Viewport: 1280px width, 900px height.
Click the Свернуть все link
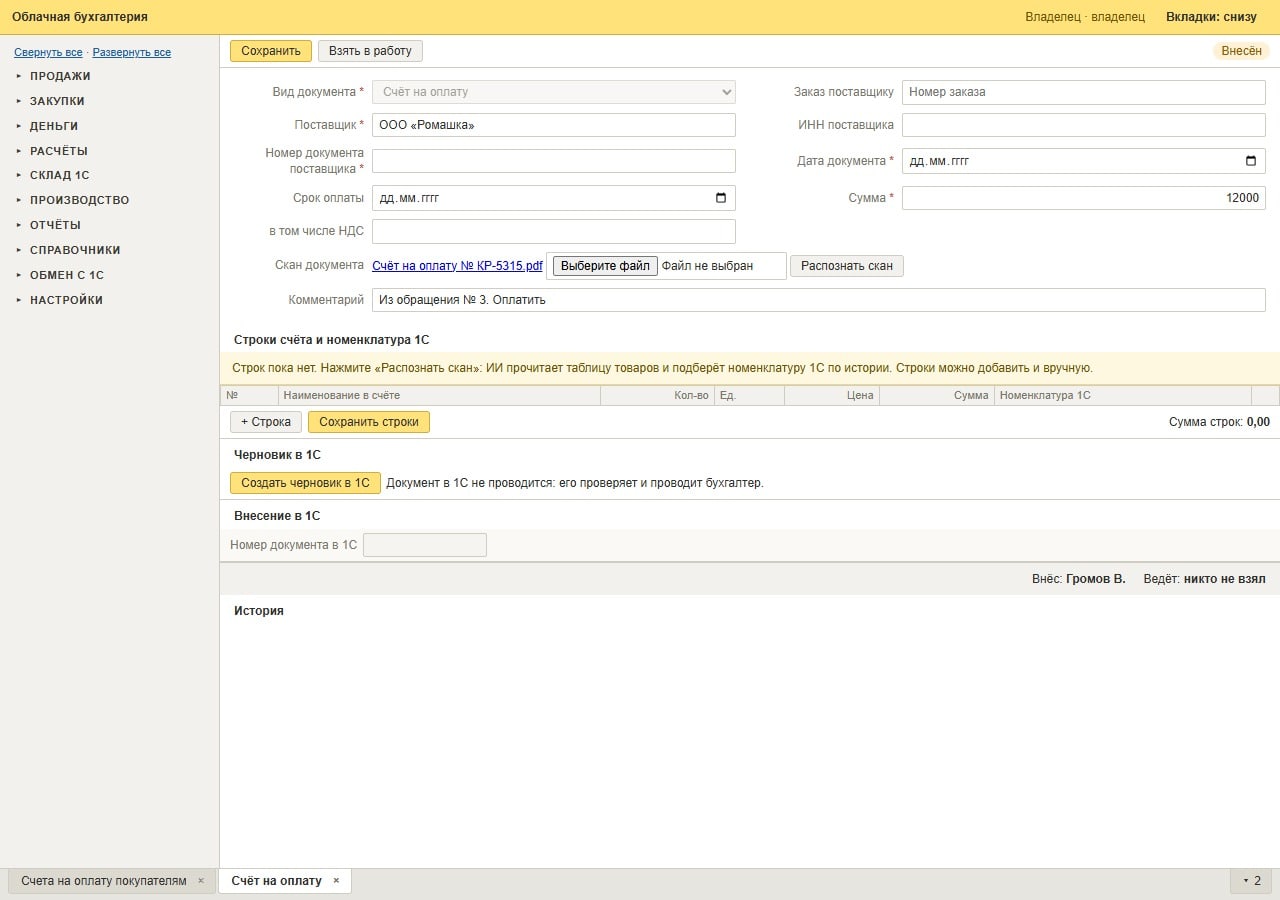pyautogui.click(x=48, y=52)
